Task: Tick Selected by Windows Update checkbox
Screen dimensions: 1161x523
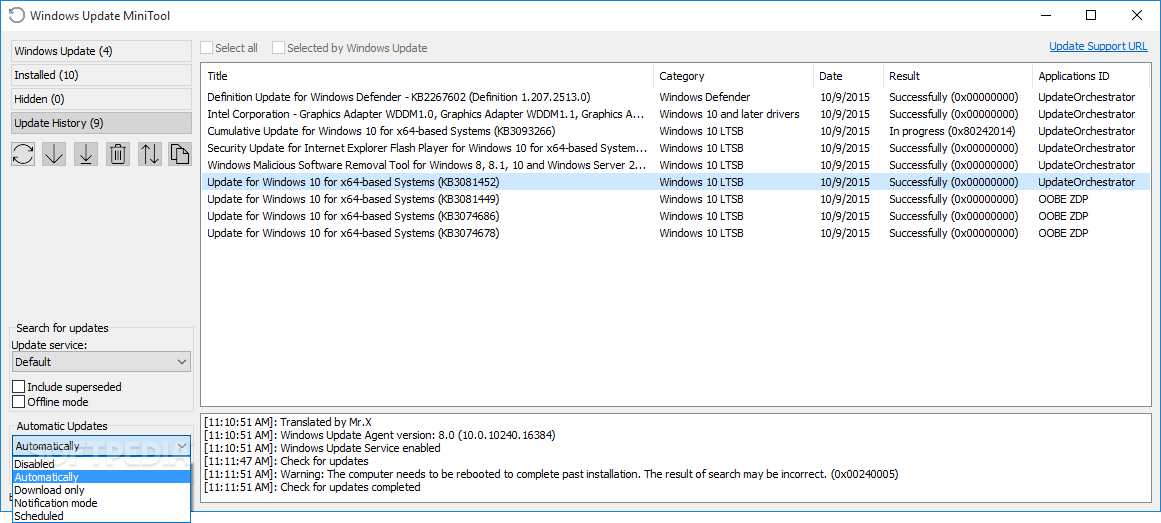Action: pos(278,47)
